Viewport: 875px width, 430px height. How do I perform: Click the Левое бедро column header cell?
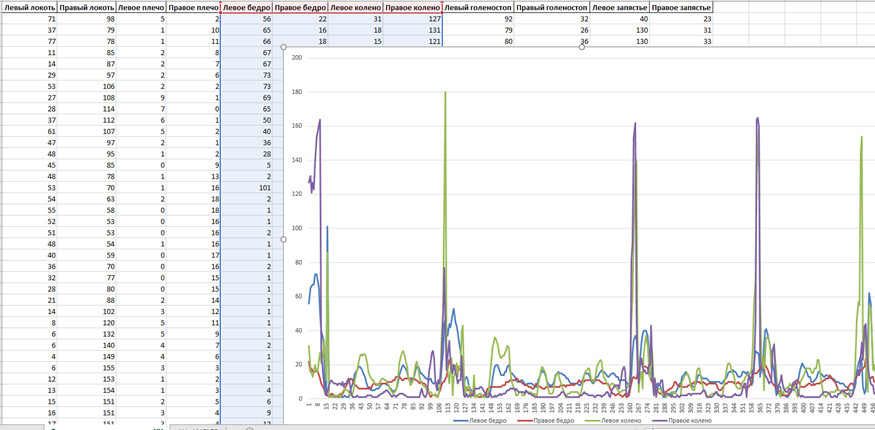point(246,7)
